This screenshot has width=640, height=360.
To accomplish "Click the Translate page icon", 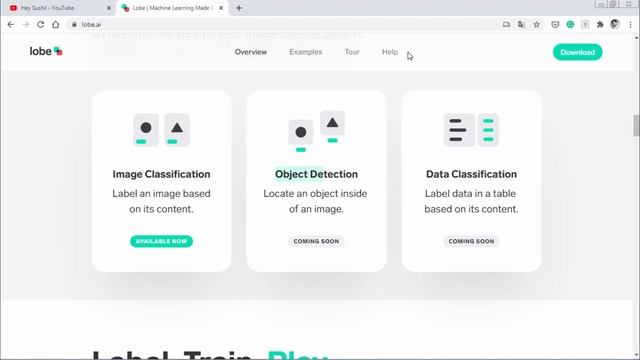I will (521, 24).
